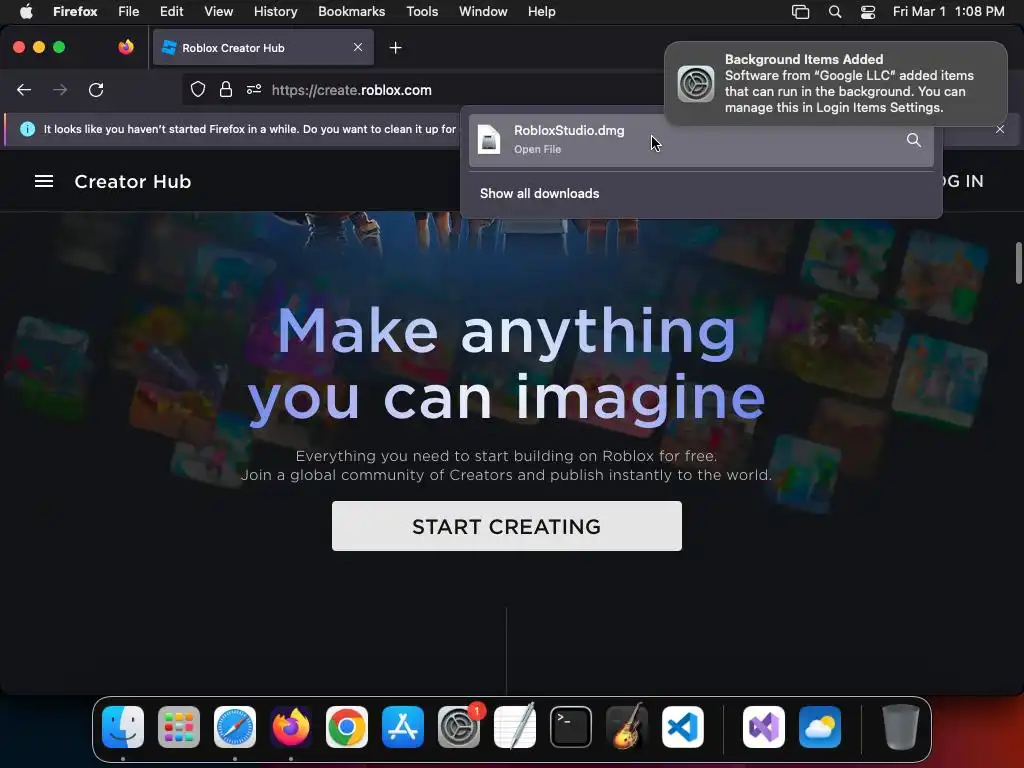Image resolution: width=1024 pixels, height=768 pixels.
Task: Open the Help menu
Action: (541, 11)
